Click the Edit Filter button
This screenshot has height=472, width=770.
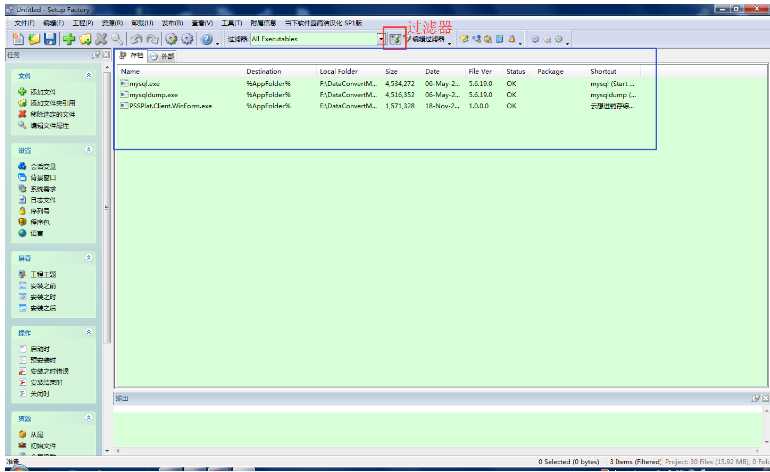coord(427,39)
